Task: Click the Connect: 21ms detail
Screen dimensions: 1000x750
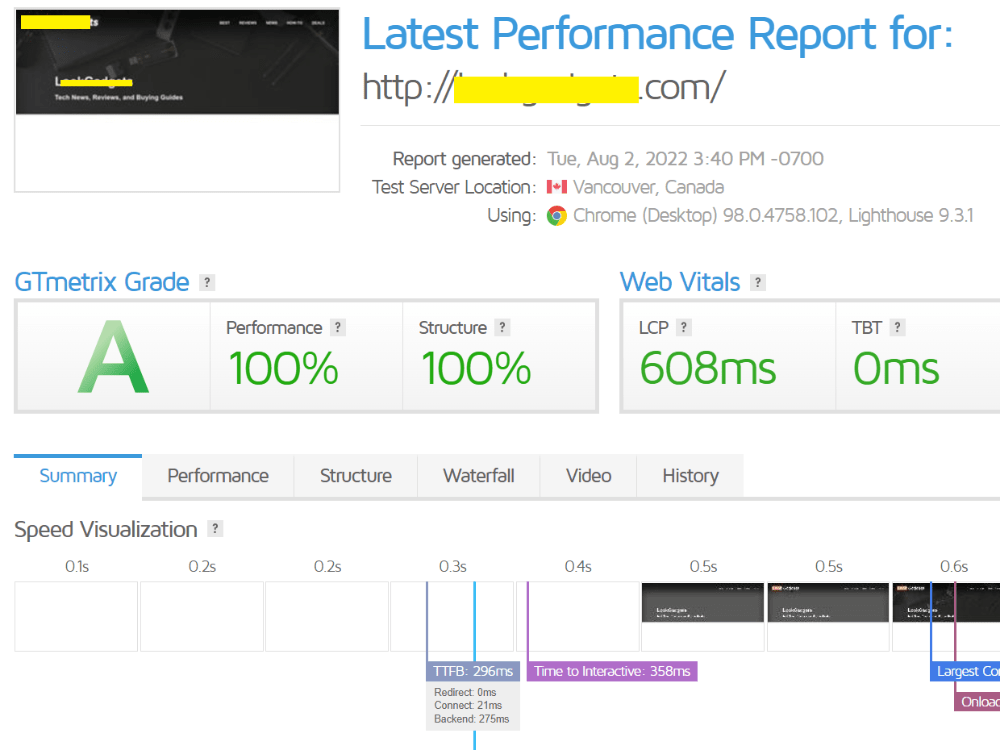Action: pyautogui.click(x=468, y=705)
